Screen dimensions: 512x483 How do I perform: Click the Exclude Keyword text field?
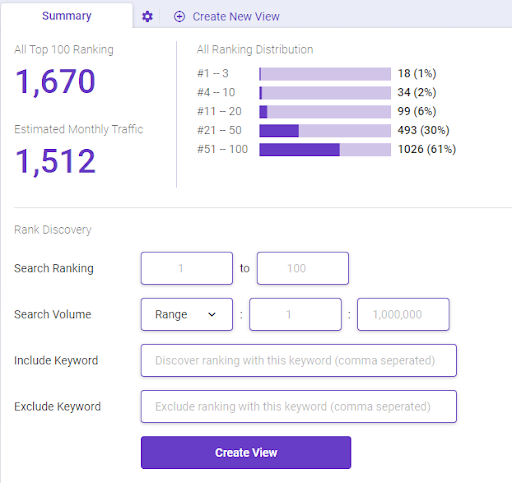[299, 406]
